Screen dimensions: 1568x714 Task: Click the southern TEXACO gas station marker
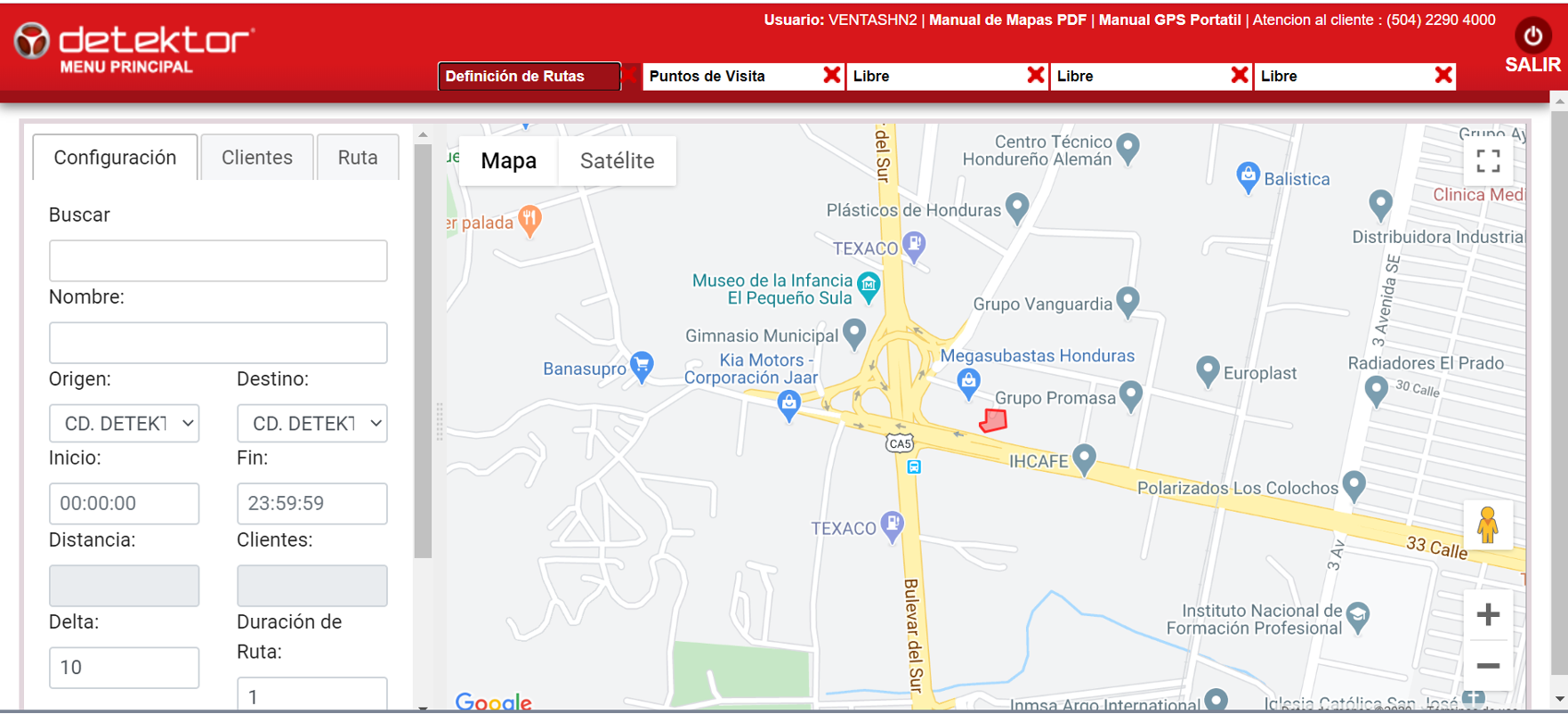[x=892, y=526]
